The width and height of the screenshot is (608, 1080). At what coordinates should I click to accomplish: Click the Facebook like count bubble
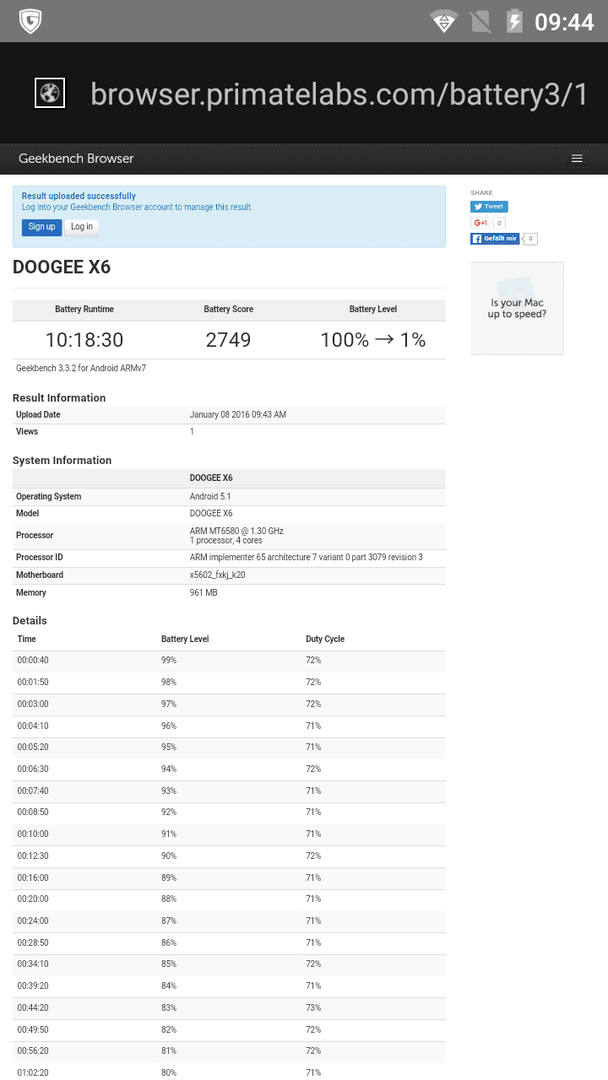[x=530, y=238]
